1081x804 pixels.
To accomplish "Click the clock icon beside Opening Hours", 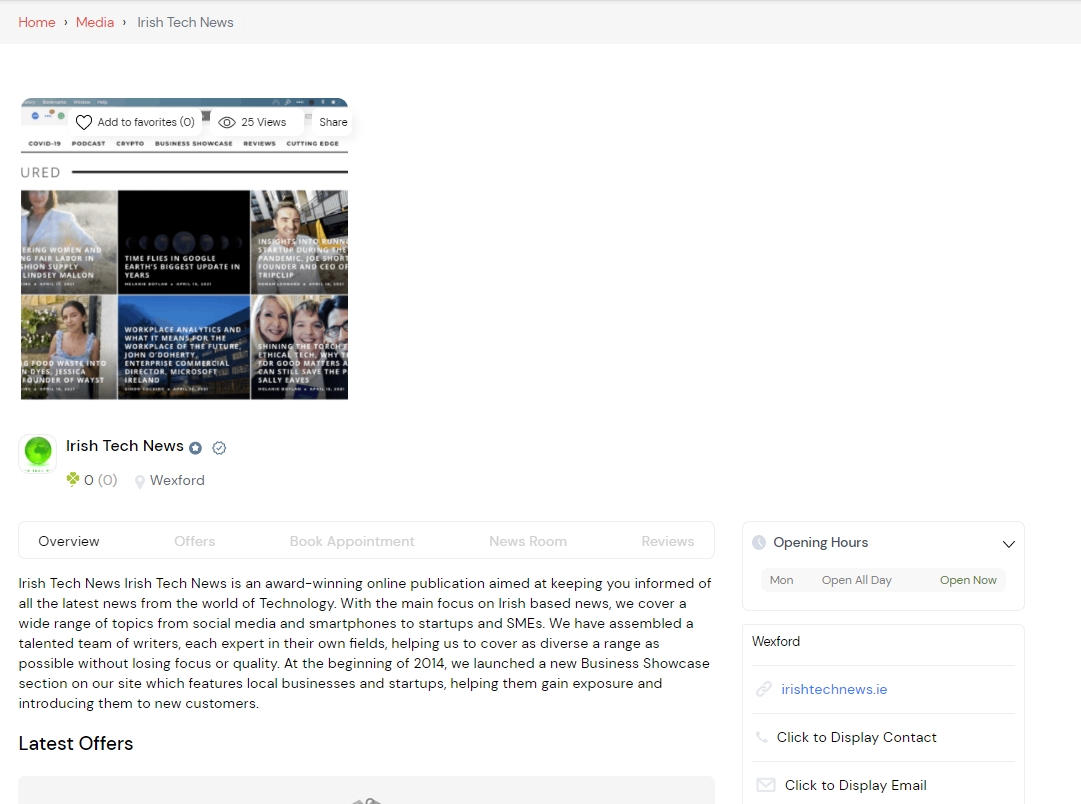I will (760, 542).
